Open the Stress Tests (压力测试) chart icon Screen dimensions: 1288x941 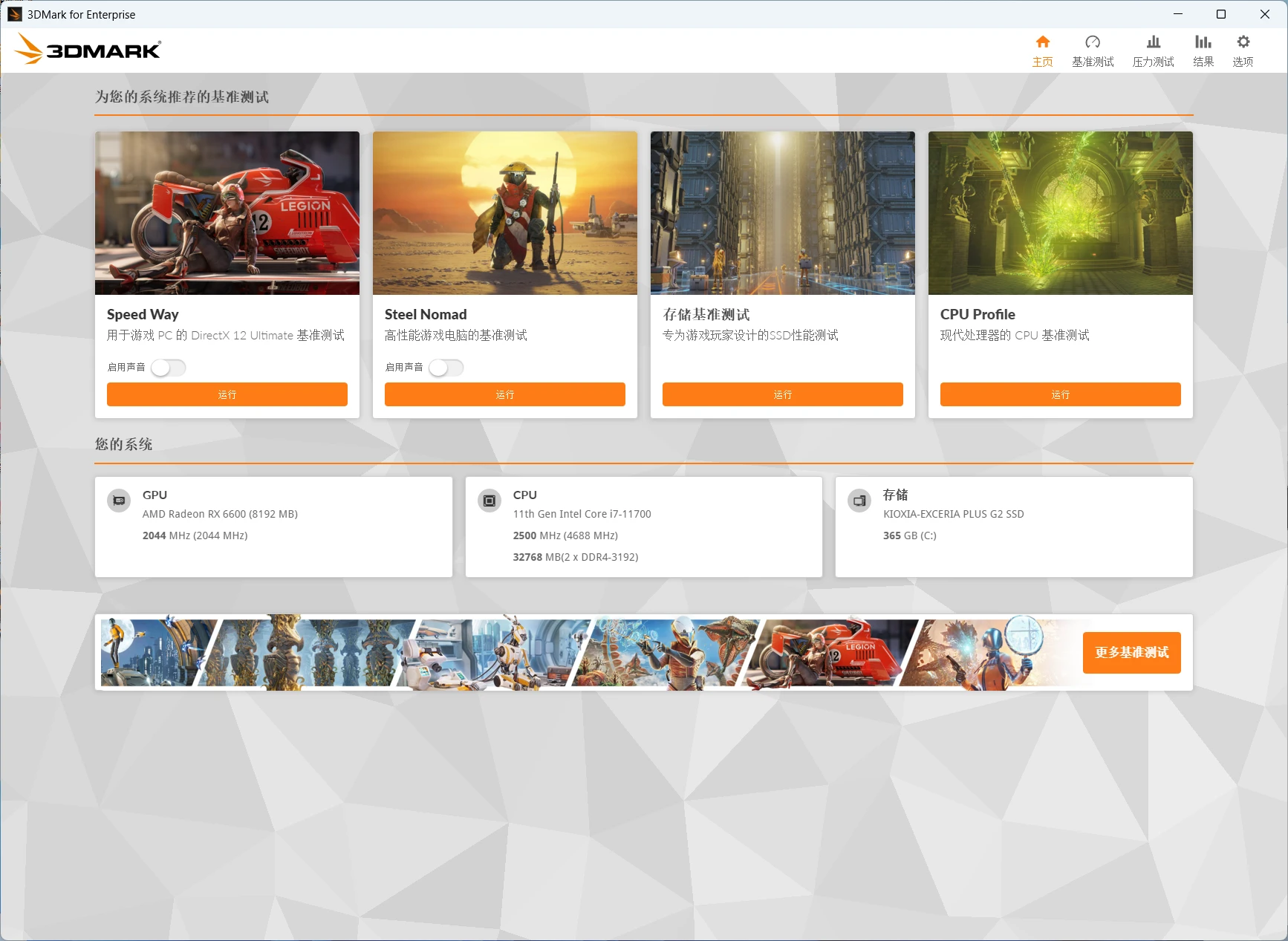pyautogui.click(x=1153, y=42)
